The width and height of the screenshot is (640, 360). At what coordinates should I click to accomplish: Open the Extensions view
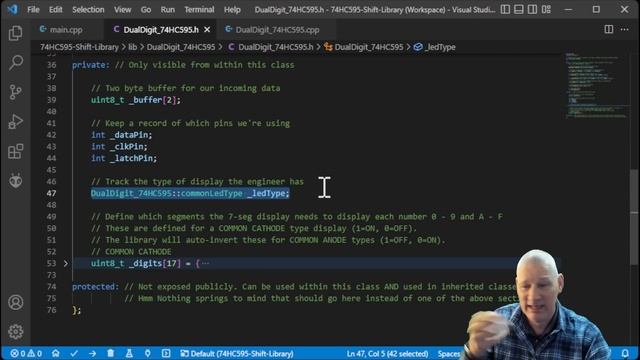pyautogui.click(x=16, y=151)
